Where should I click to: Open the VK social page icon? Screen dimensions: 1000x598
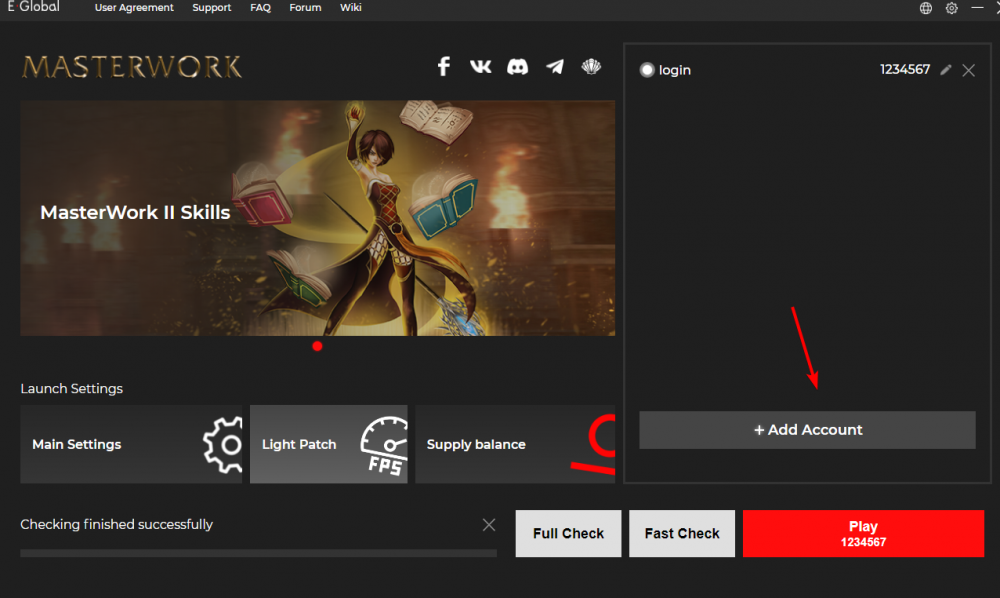481,67
